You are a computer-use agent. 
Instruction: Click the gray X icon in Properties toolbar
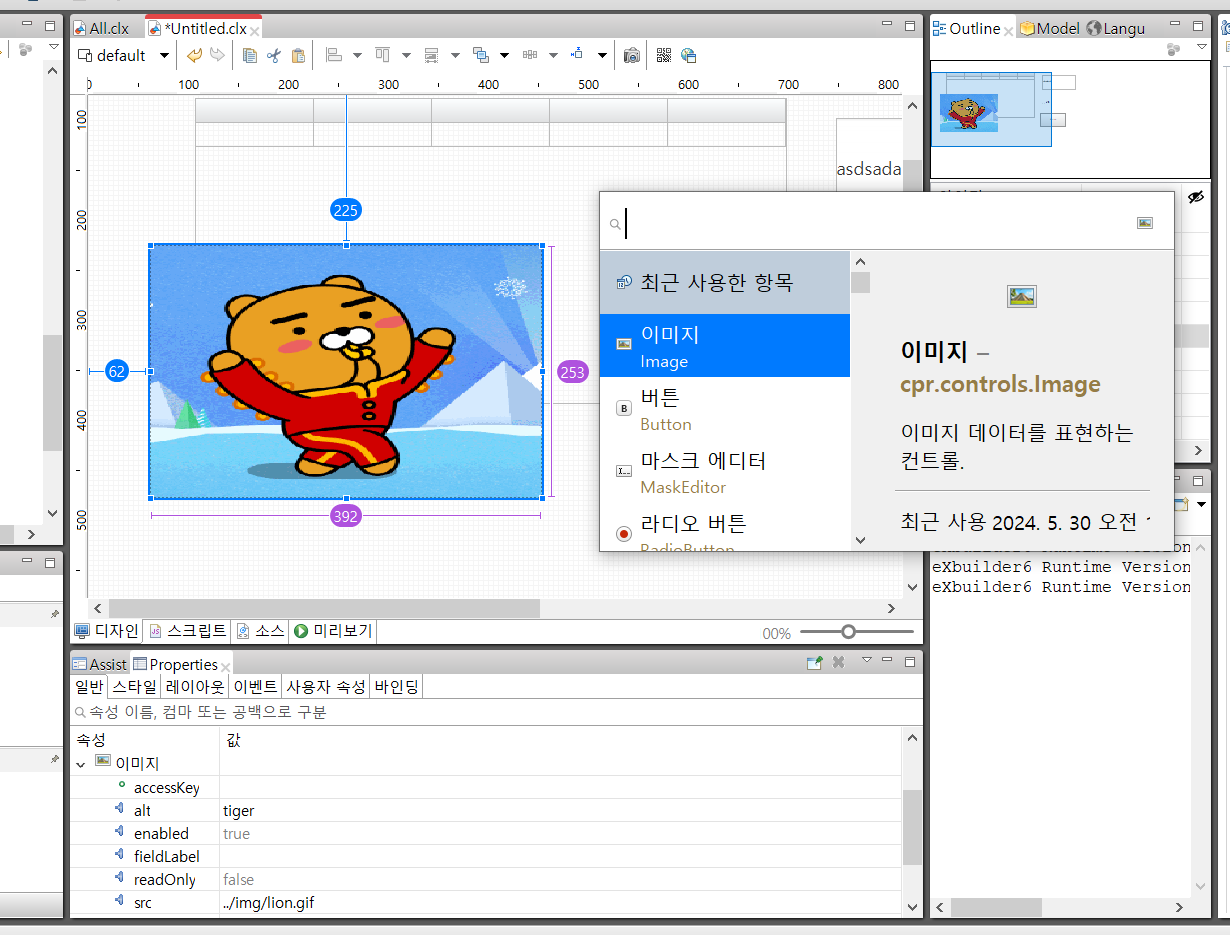coord(839,662)
